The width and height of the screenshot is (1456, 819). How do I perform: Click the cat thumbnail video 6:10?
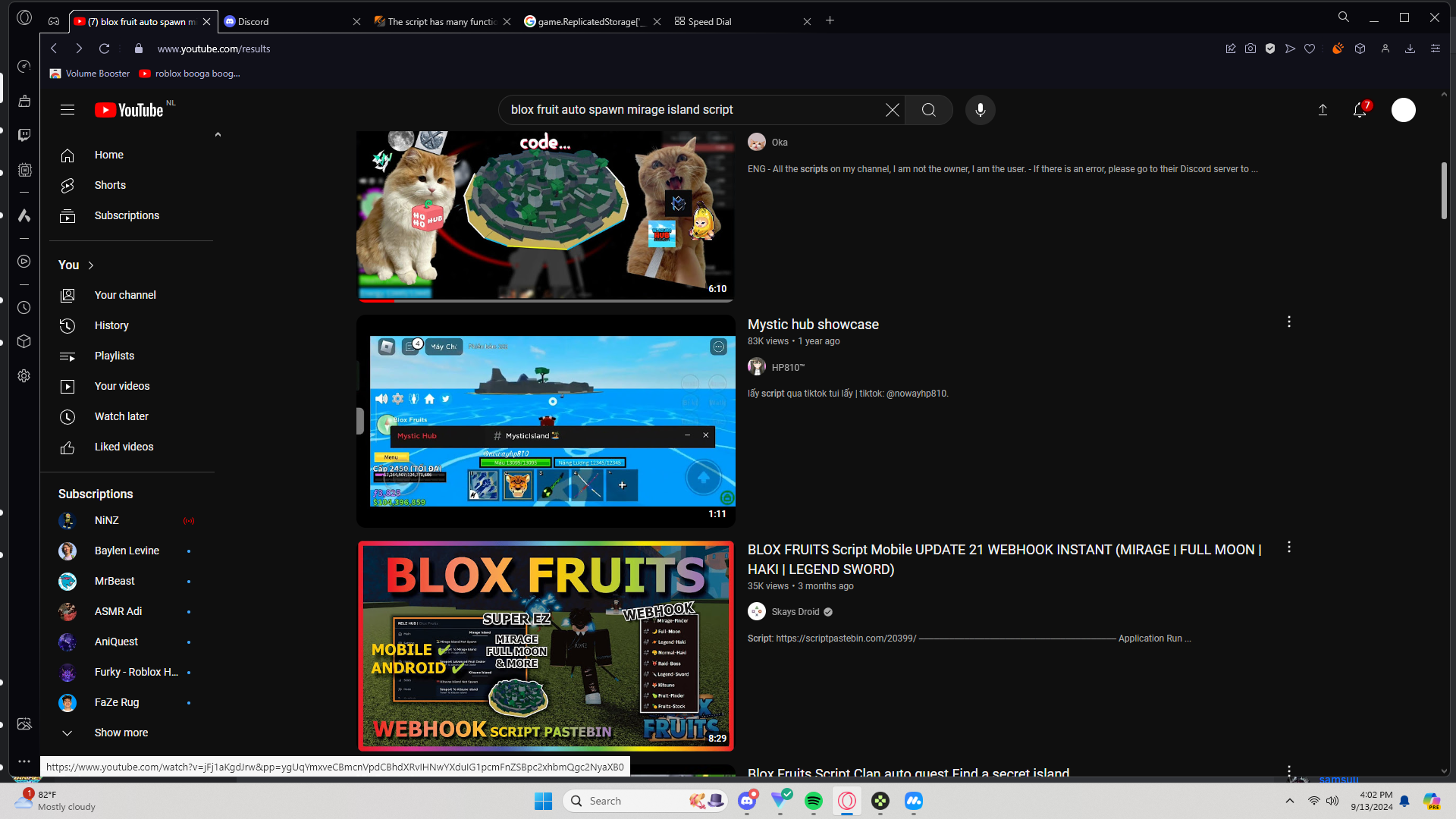point(546,216)
